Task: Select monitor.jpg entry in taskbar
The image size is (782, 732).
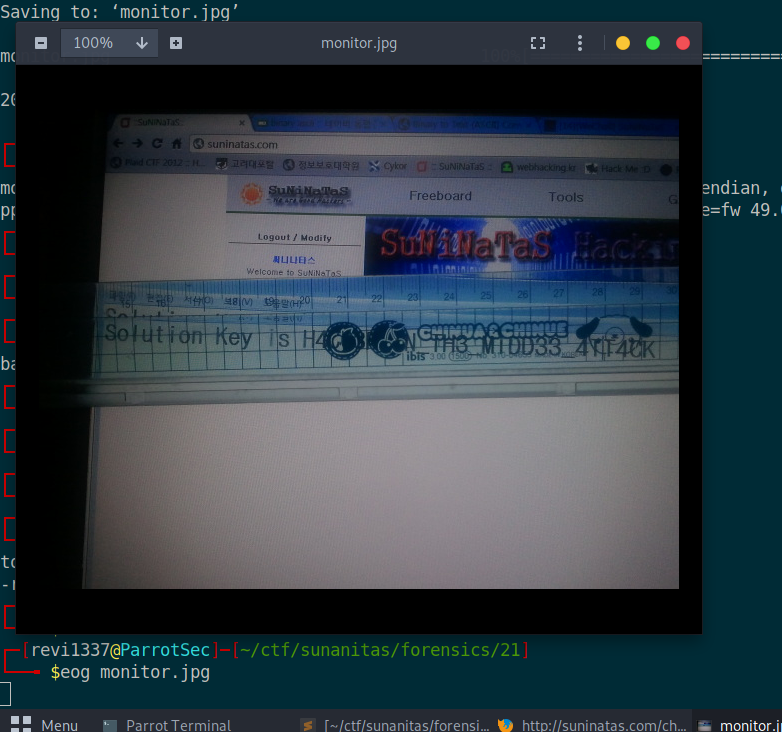Action: (x=737, y=725)
